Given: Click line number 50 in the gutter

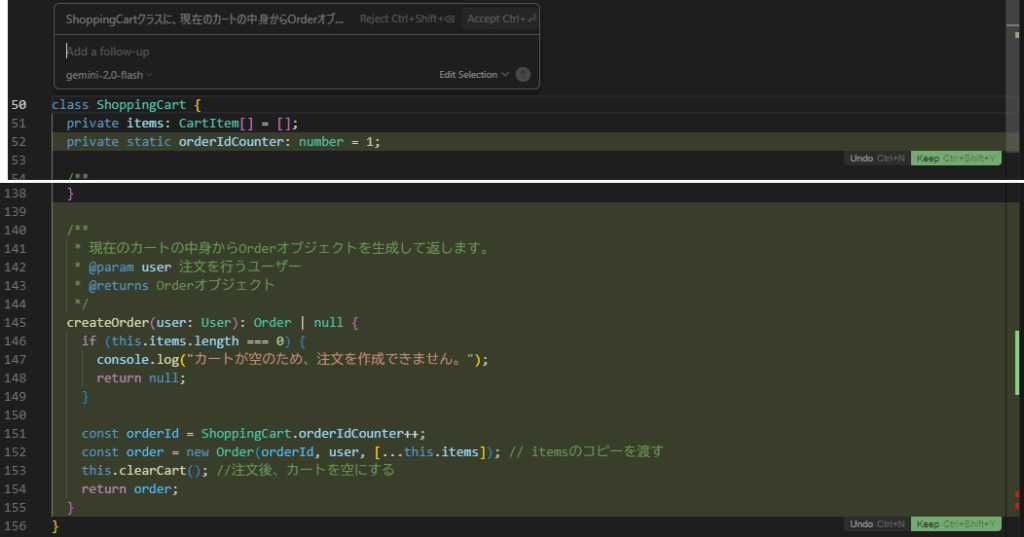Looking at the screenshot, I should (x=19, y=105).
